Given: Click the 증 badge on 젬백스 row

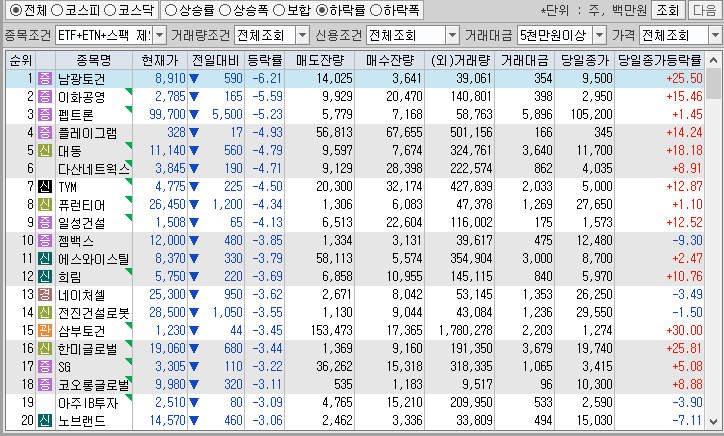Looking at the screenshot, I should pos(45,241).
